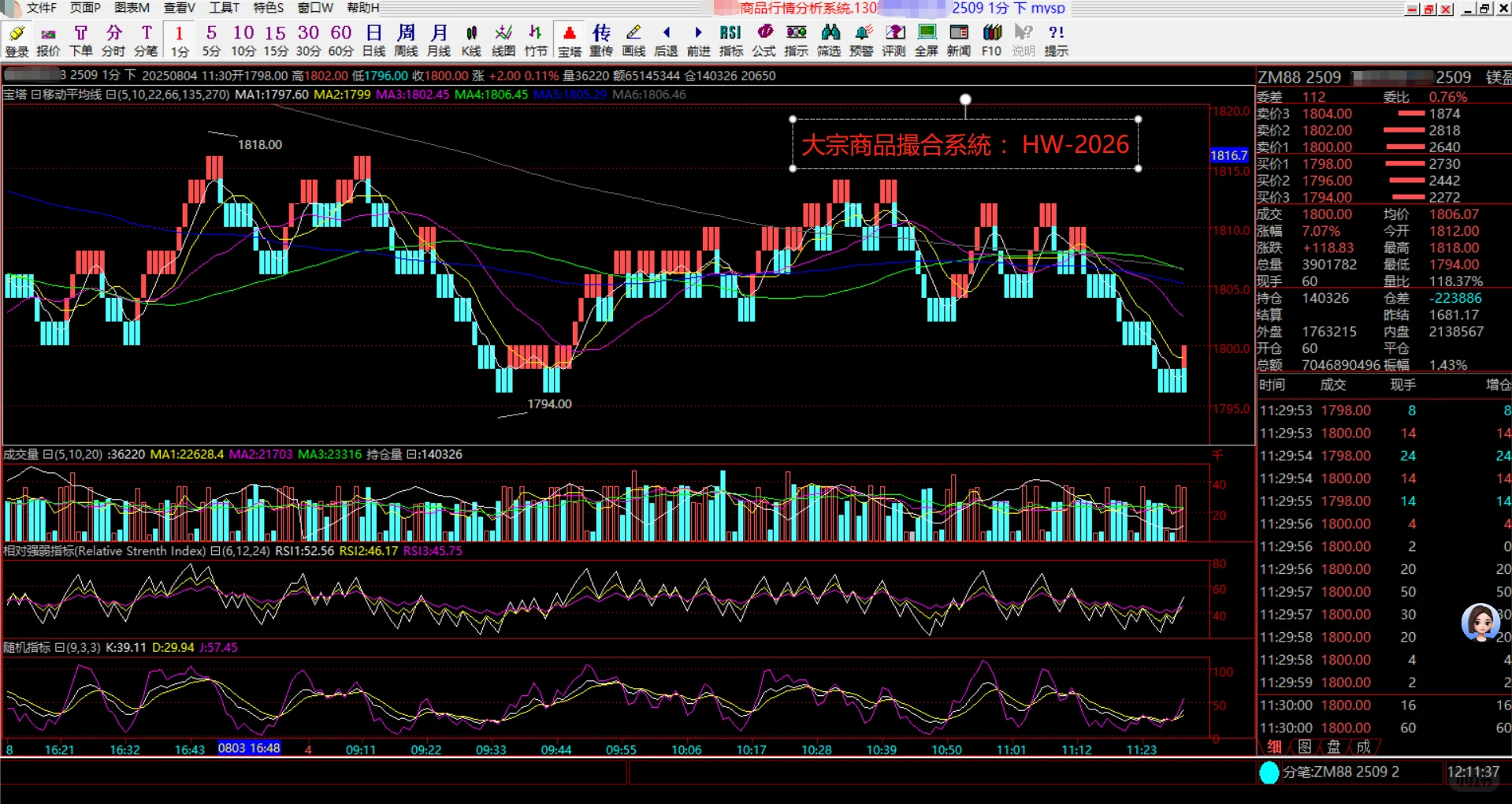This screenshot has height=804, width=1512.
Task: Show the 分笔 tick details
Action: click(146, 40)
